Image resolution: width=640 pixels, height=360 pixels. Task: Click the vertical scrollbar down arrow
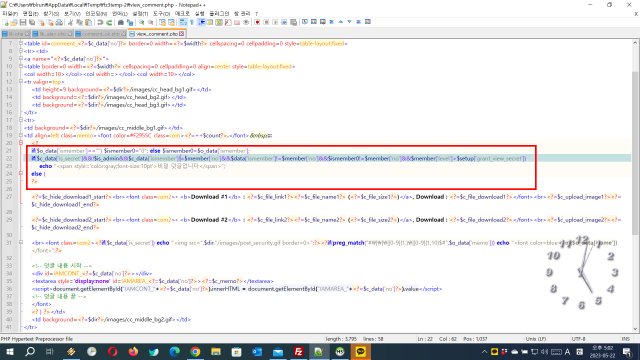pos(635,329)
